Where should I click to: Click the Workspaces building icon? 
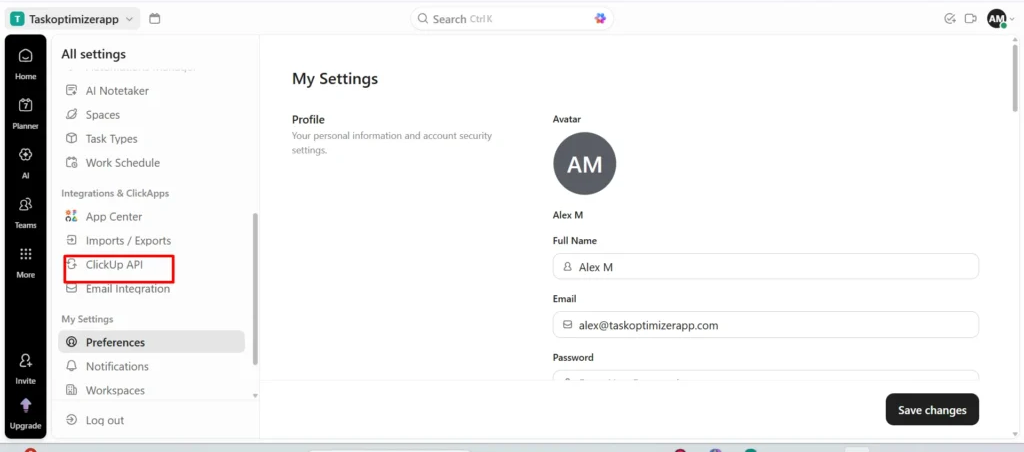click(72, 390)
